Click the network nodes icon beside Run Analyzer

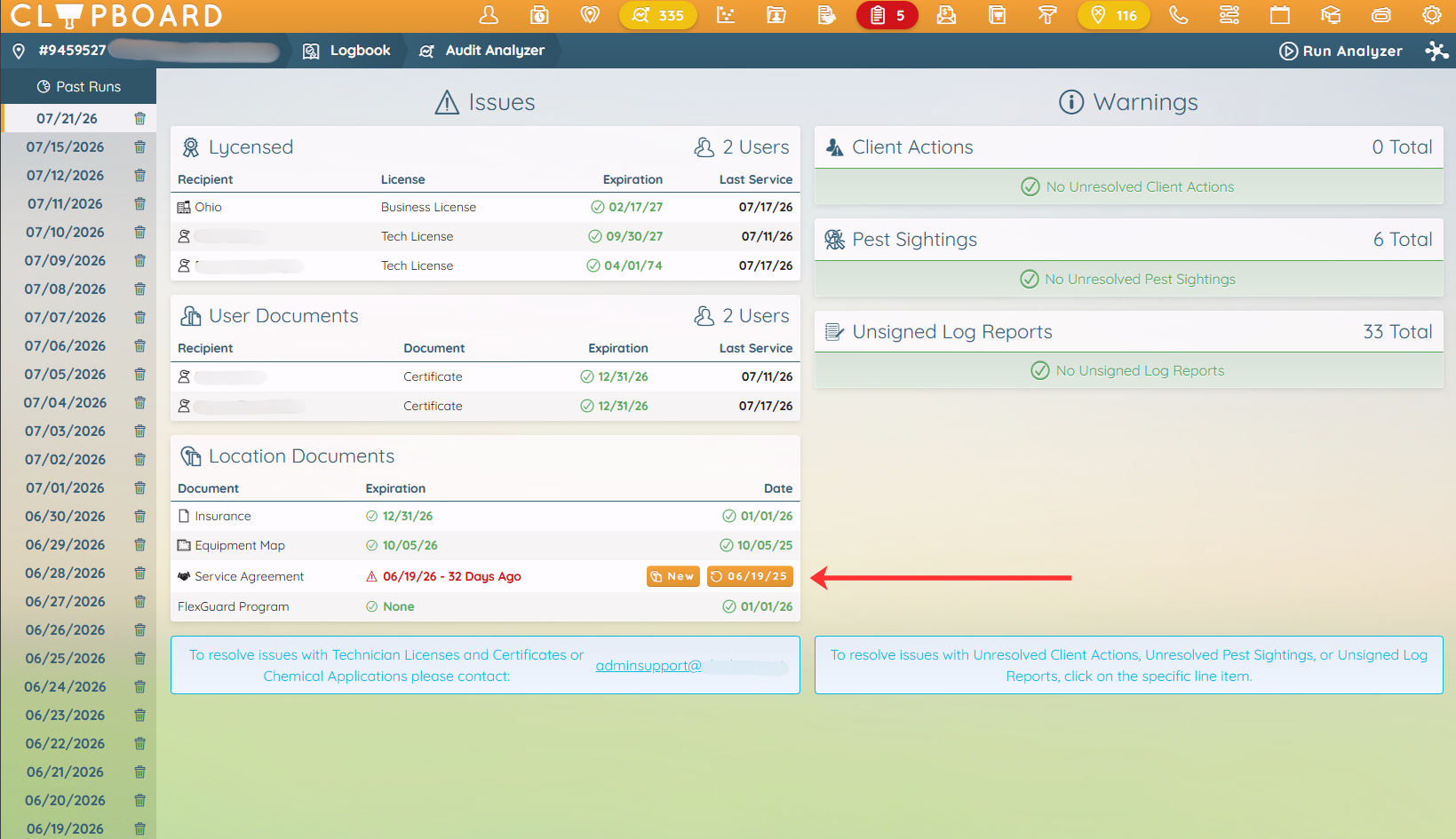(x=1436, y=51)
